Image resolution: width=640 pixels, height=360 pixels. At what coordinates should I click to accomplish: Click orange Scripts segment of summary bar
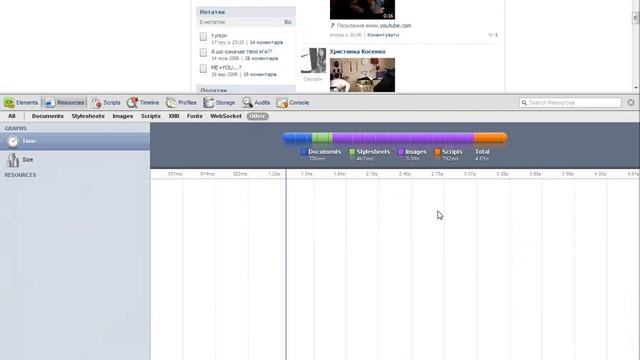491,138
